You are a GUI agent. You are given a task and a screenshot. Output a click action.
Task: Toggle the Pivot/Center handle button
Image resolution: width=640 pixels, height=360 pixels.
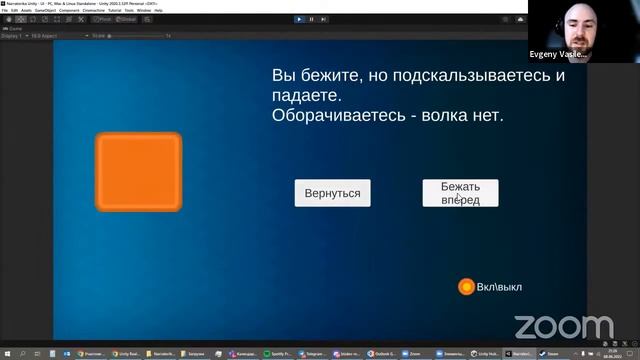(102, 19)
